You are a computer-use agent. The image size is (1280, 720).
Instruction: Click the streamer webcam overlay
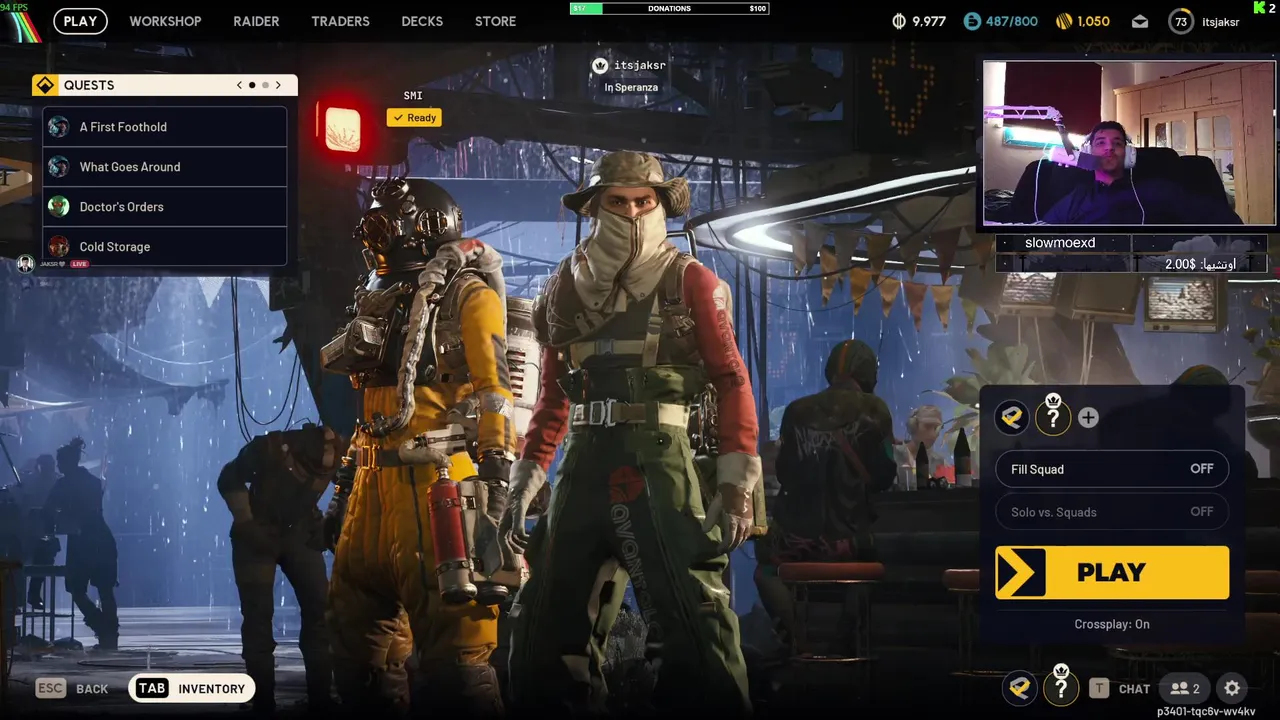(x=1130, y=144)
